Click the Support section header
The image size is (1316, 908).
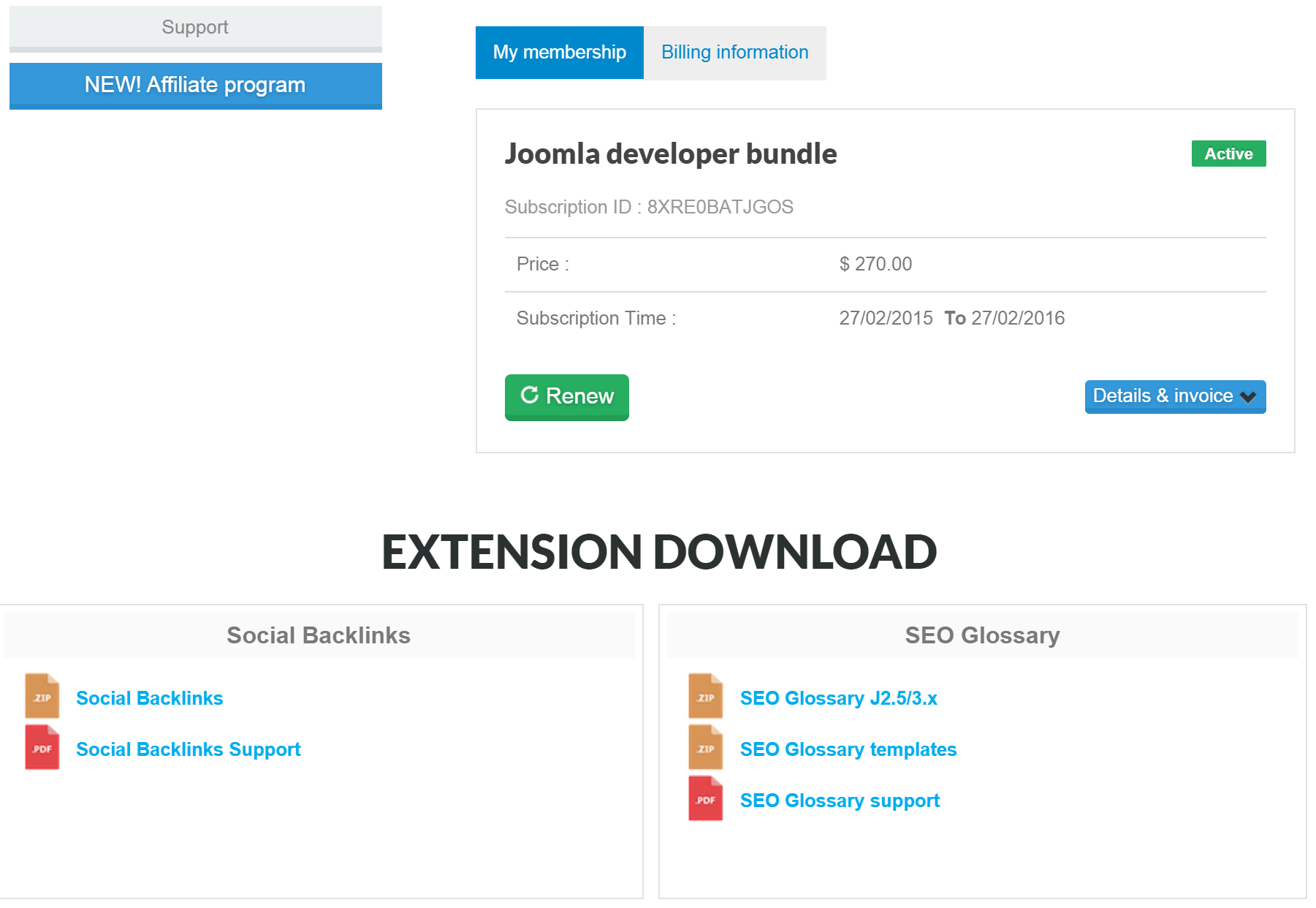coord(194,26)
